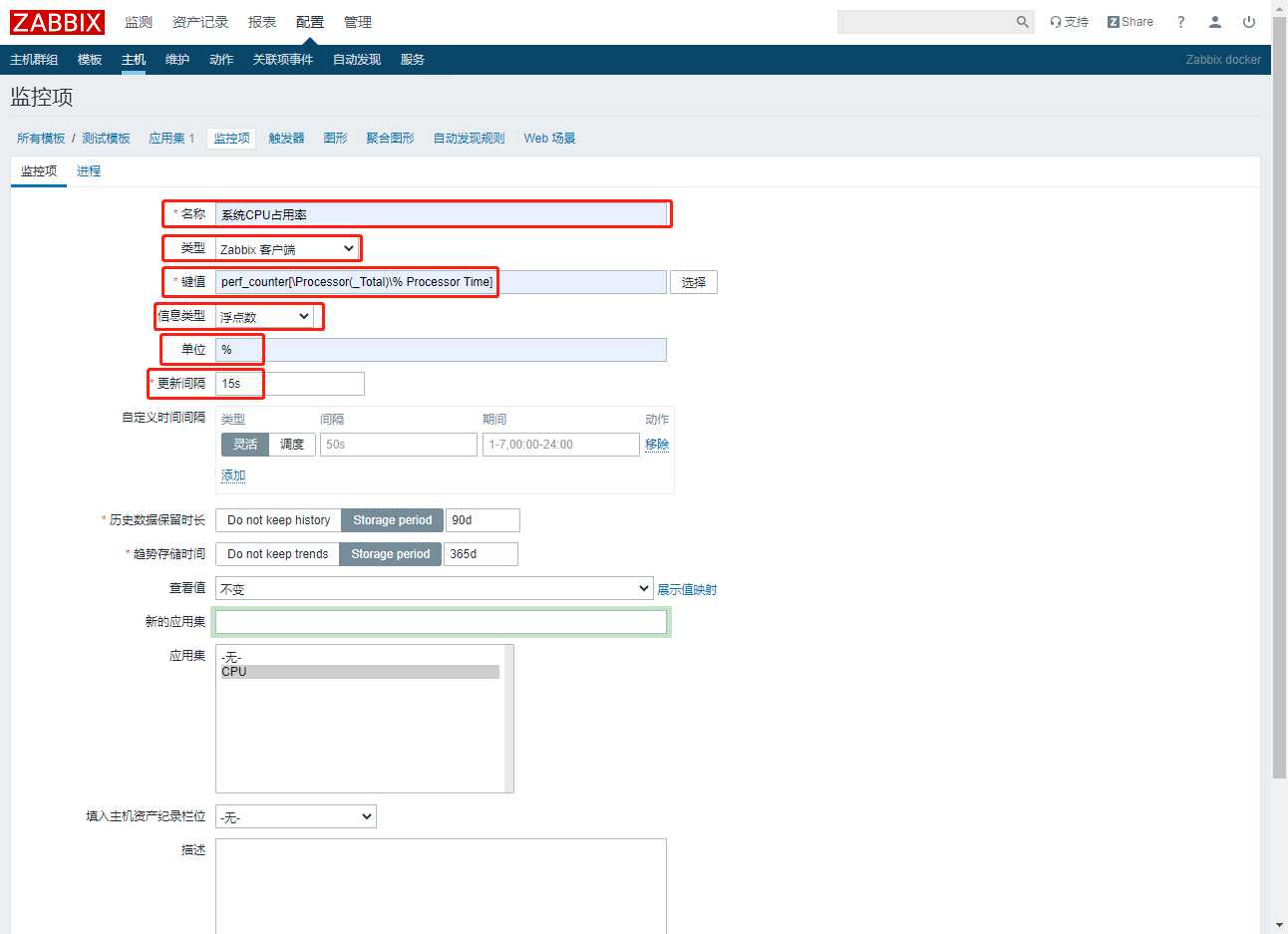The width and height of the screenshot is (1288, 934).
Task: Open the 填入主机资产纪录栏位 dropdown
Action: pos(296,816)
